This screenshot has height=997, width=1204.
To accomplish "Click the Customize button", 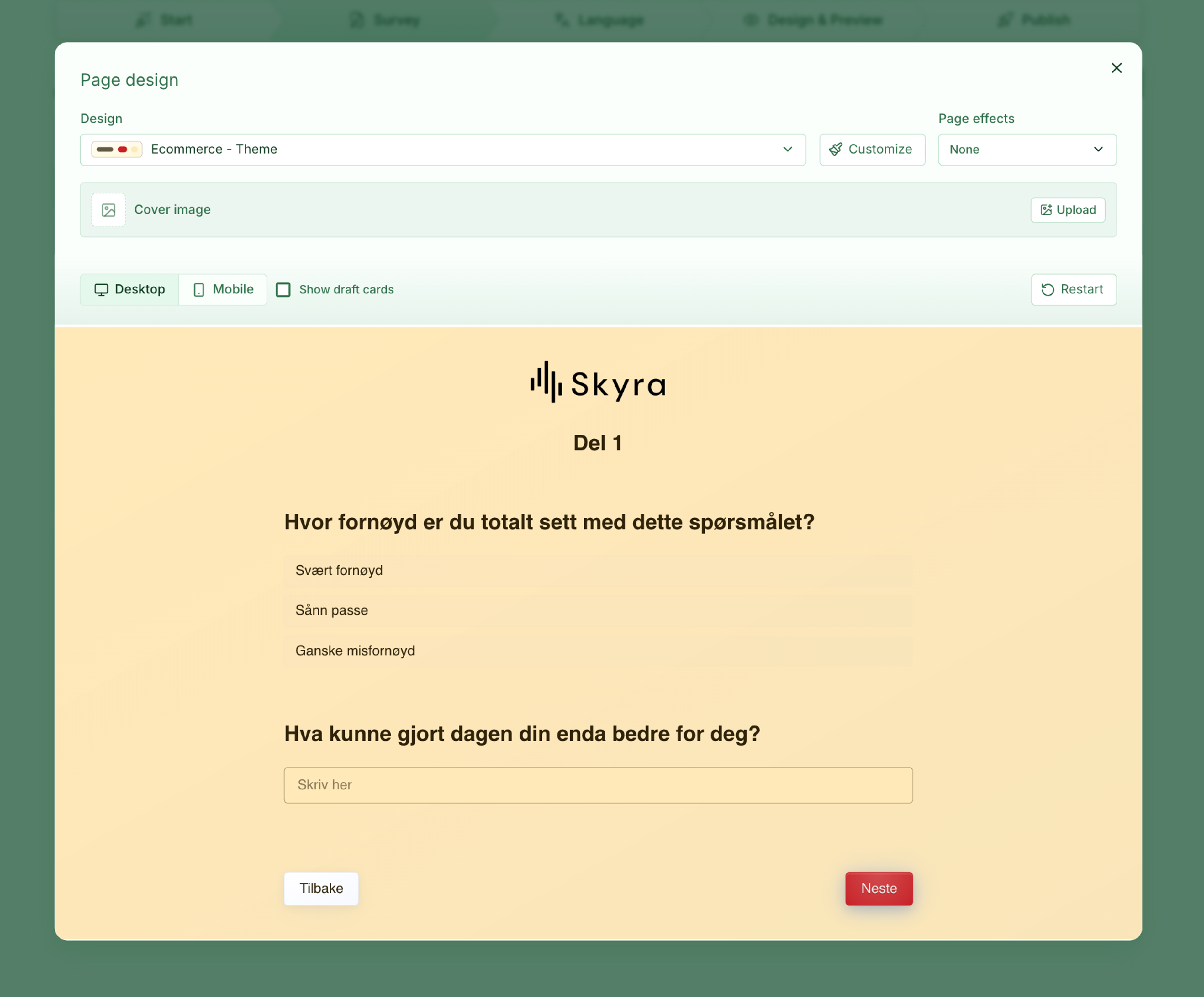I will [872, 150].
